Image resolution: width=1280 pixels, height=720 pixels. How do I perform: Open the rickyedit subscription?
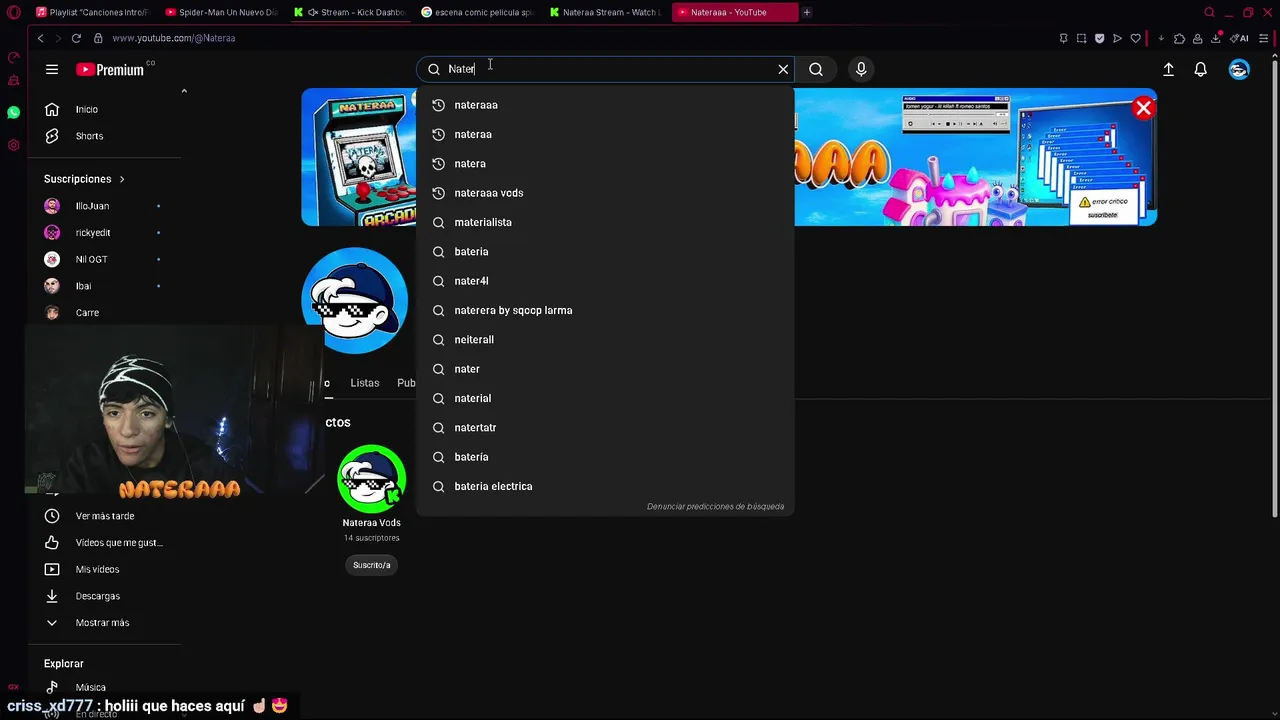click(x=104, y=233)
